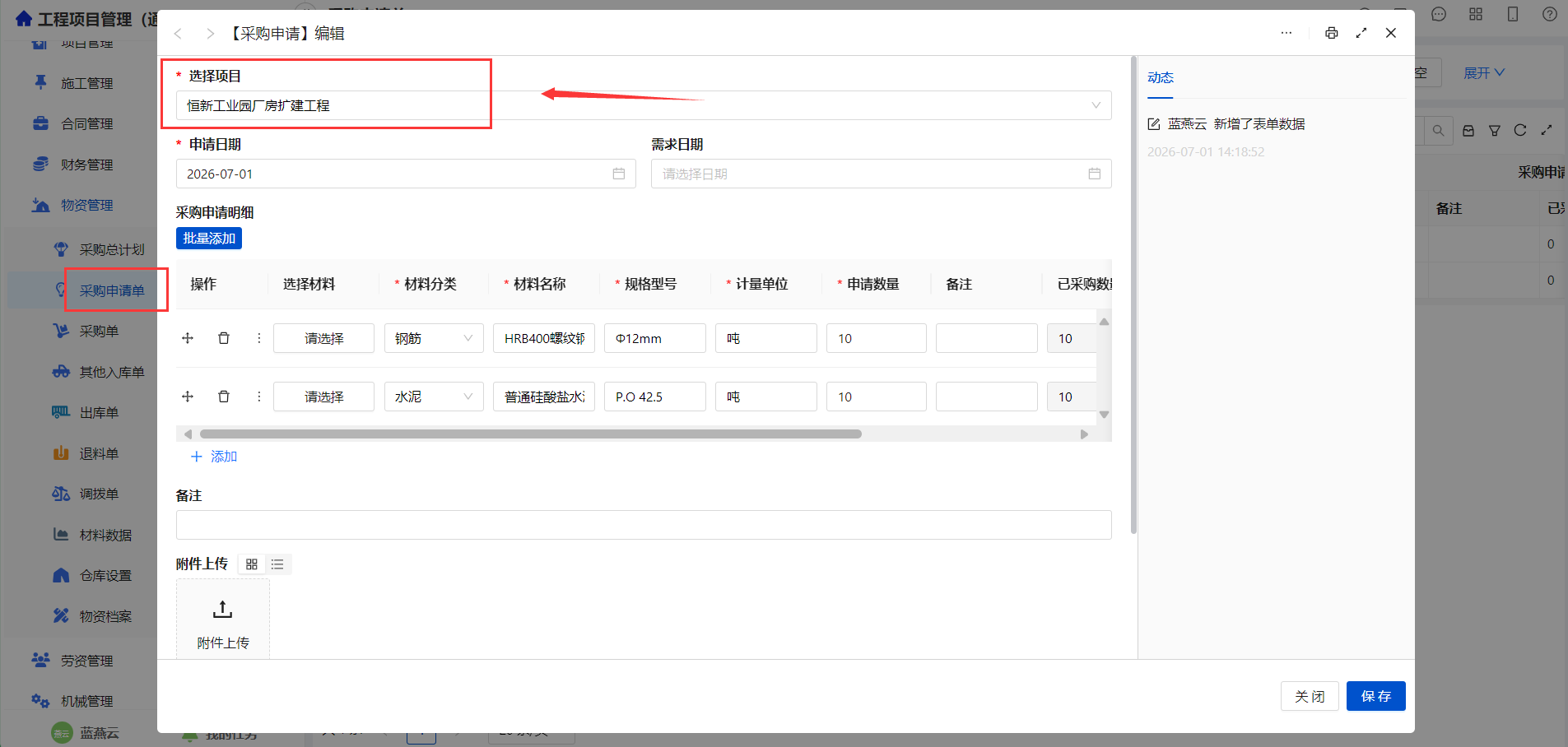
Task: Click the search icon in background toolbar
Action: tap(1439, 130)
